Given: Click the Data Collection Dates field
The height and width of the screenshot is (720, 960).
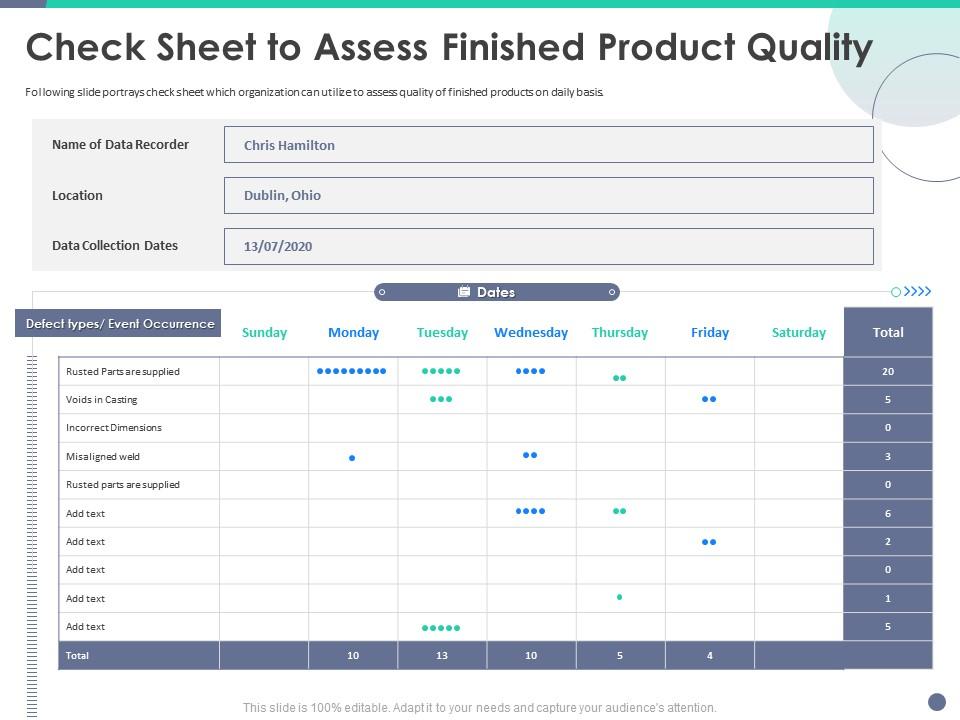Looking at the screenshot, I should point(548,246).
